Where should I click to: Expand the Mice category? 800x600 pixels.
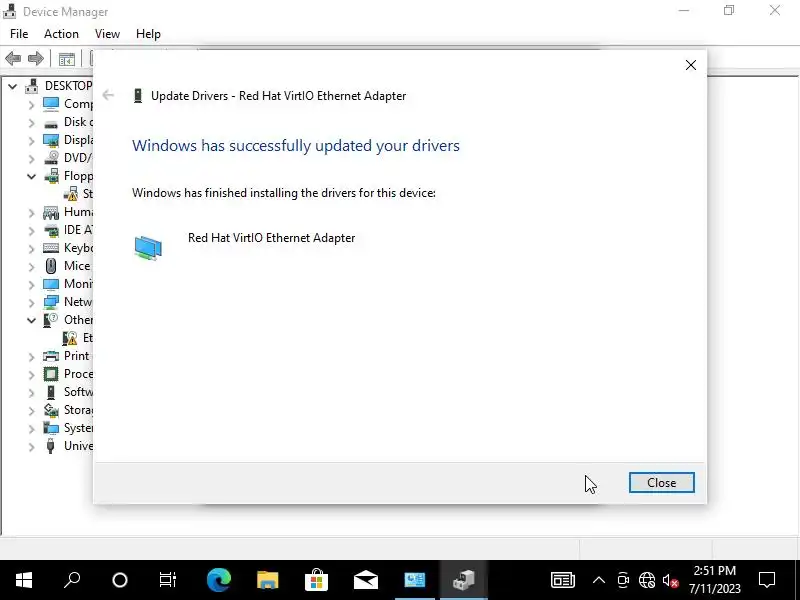pos(32,267)
